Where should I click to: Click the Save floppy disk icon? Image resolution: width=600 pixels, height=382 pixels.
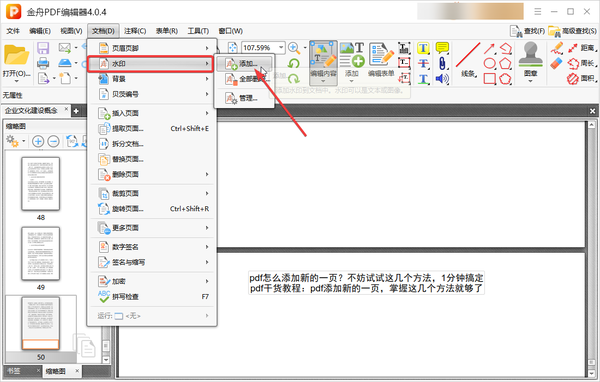coord(43,48)
